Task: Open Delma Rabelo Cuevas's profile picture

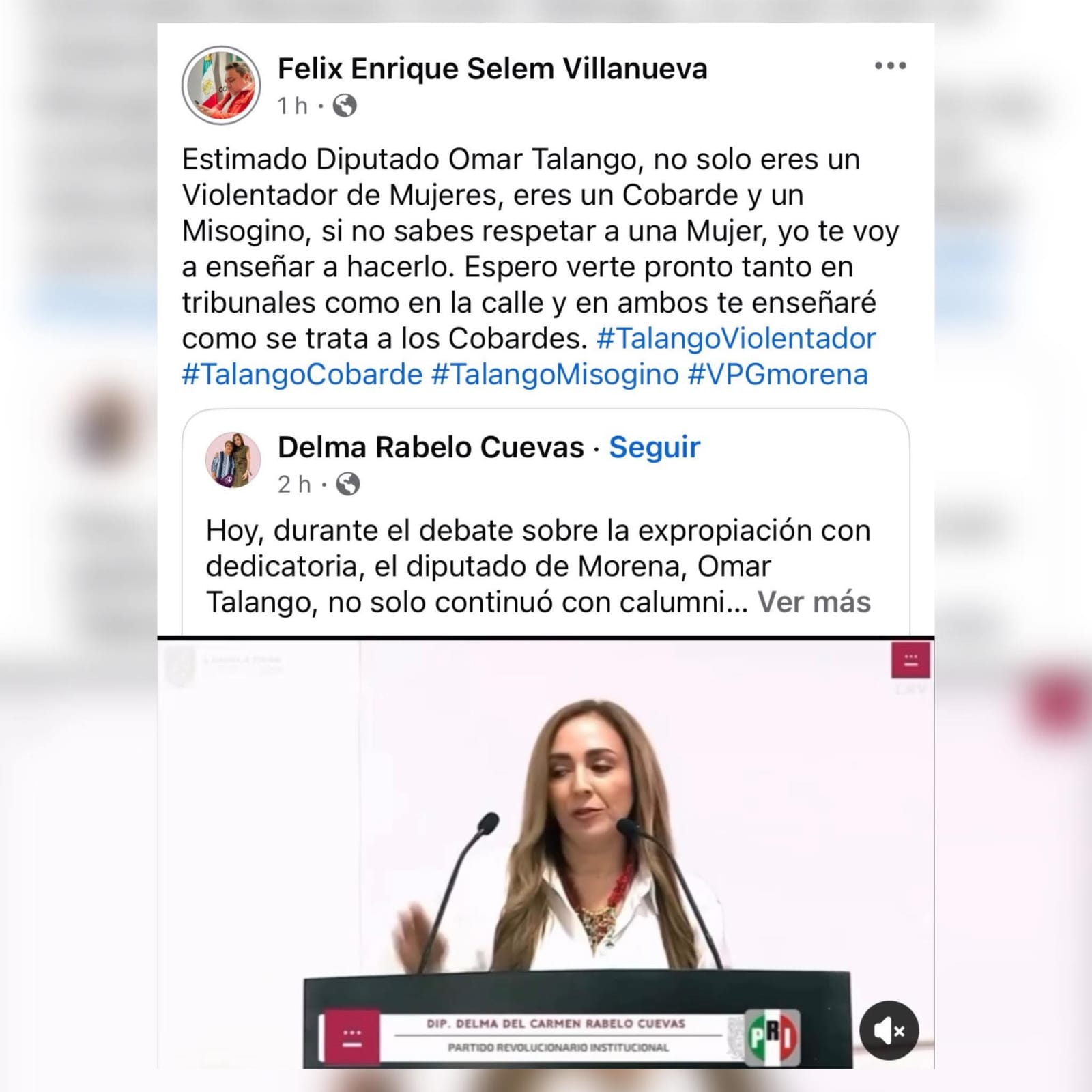Action: pos(233,460)
